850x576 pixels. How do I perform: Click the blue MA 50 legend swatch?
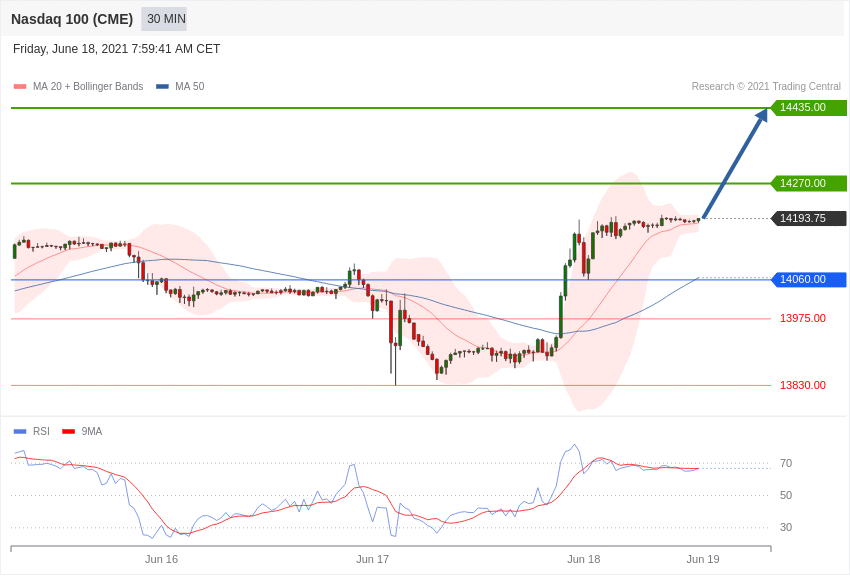click(162, 86)
